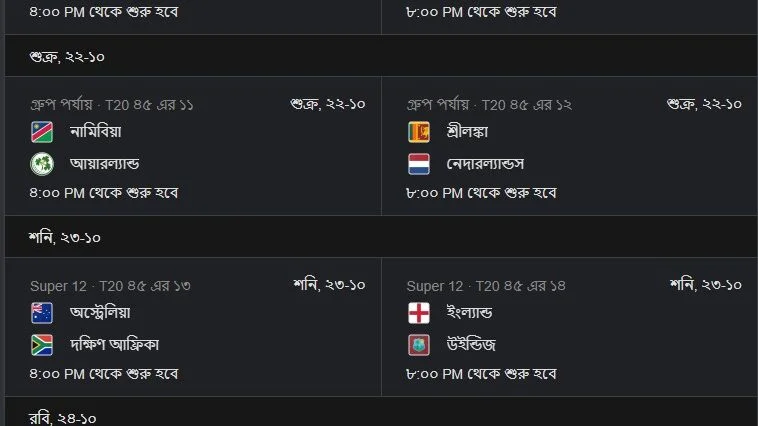Open নামিবিয়া team name link

[x=95, y=132]
